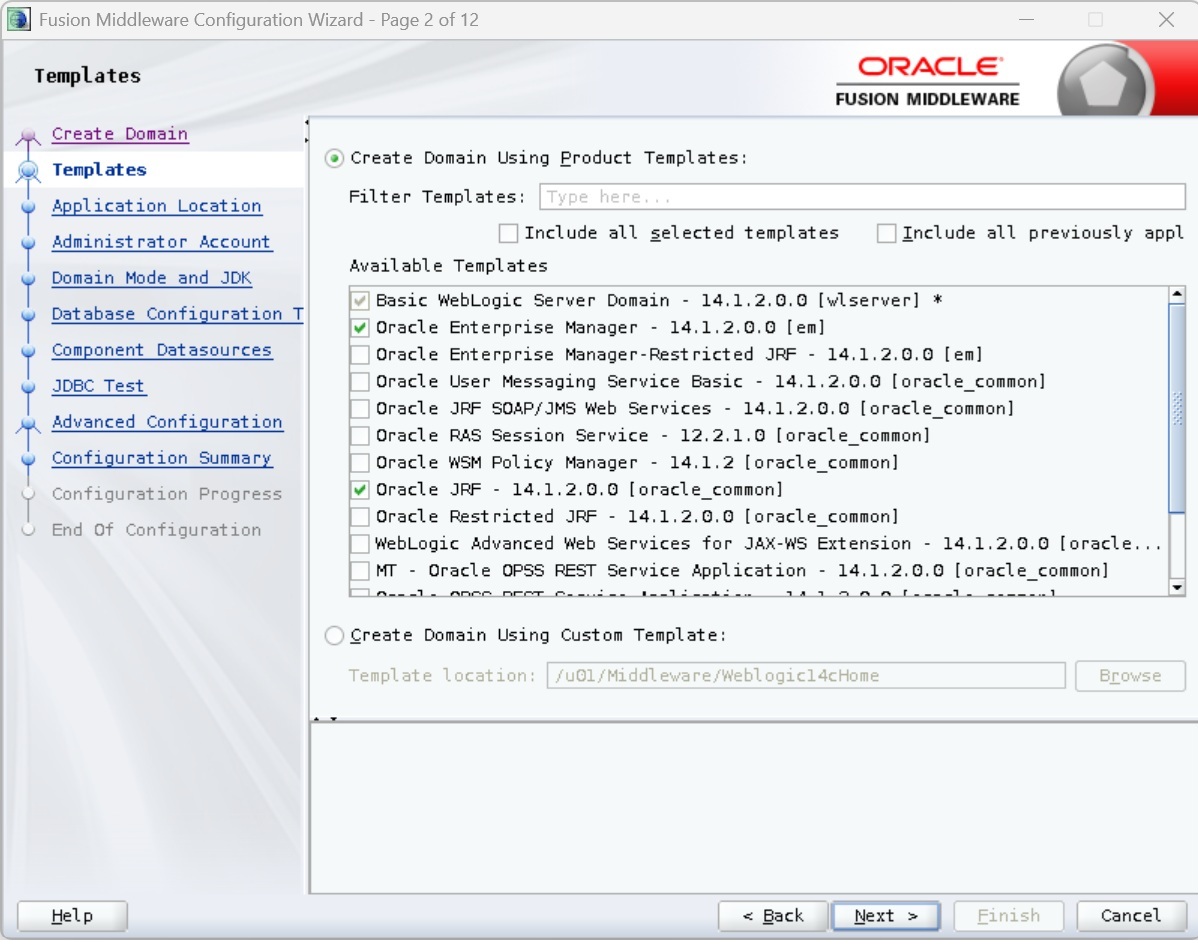Go to Component Datasources step
1198x945 pixels.
coord(161,349)
